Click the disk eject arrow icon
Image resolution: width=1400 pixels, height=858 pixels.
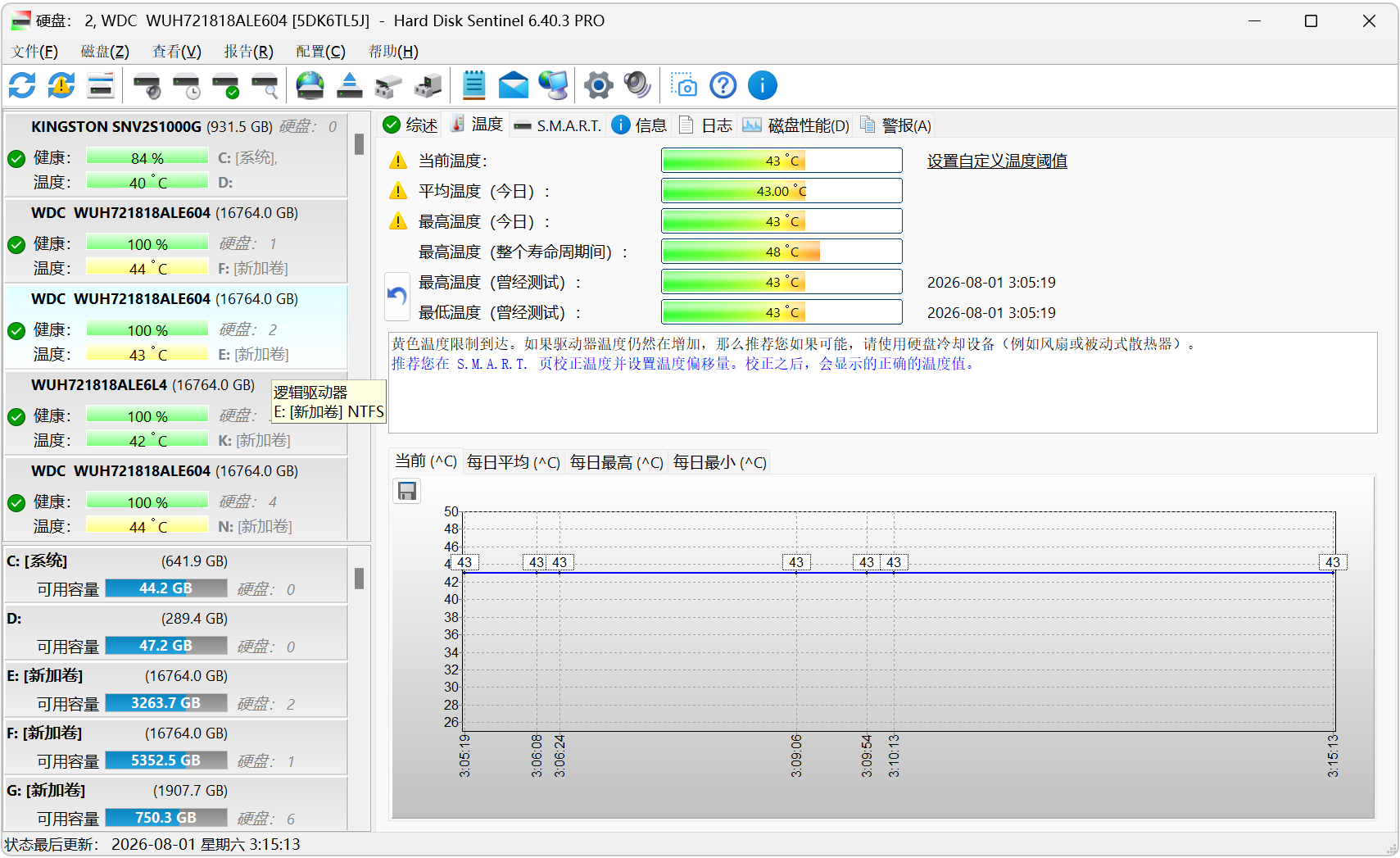pos(350,85)
